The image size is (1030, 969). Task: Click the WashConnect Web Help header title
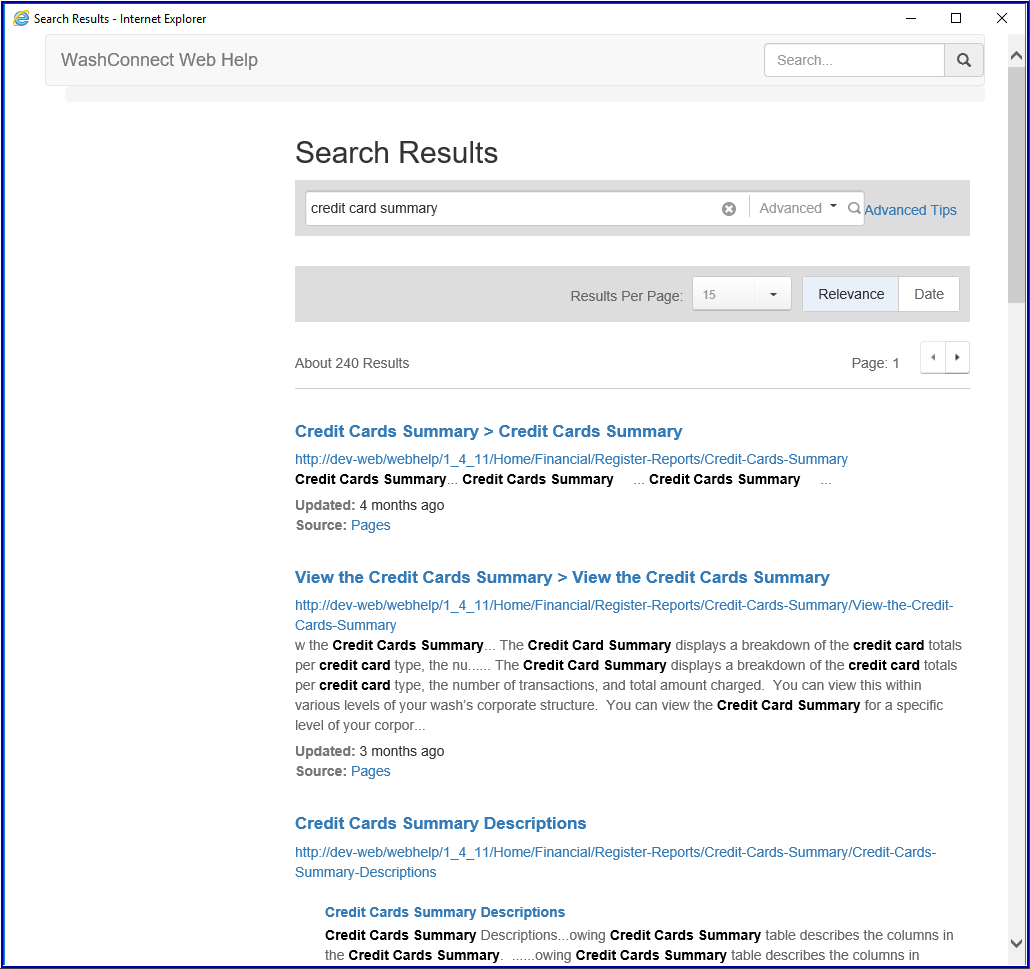coord(159,60)
